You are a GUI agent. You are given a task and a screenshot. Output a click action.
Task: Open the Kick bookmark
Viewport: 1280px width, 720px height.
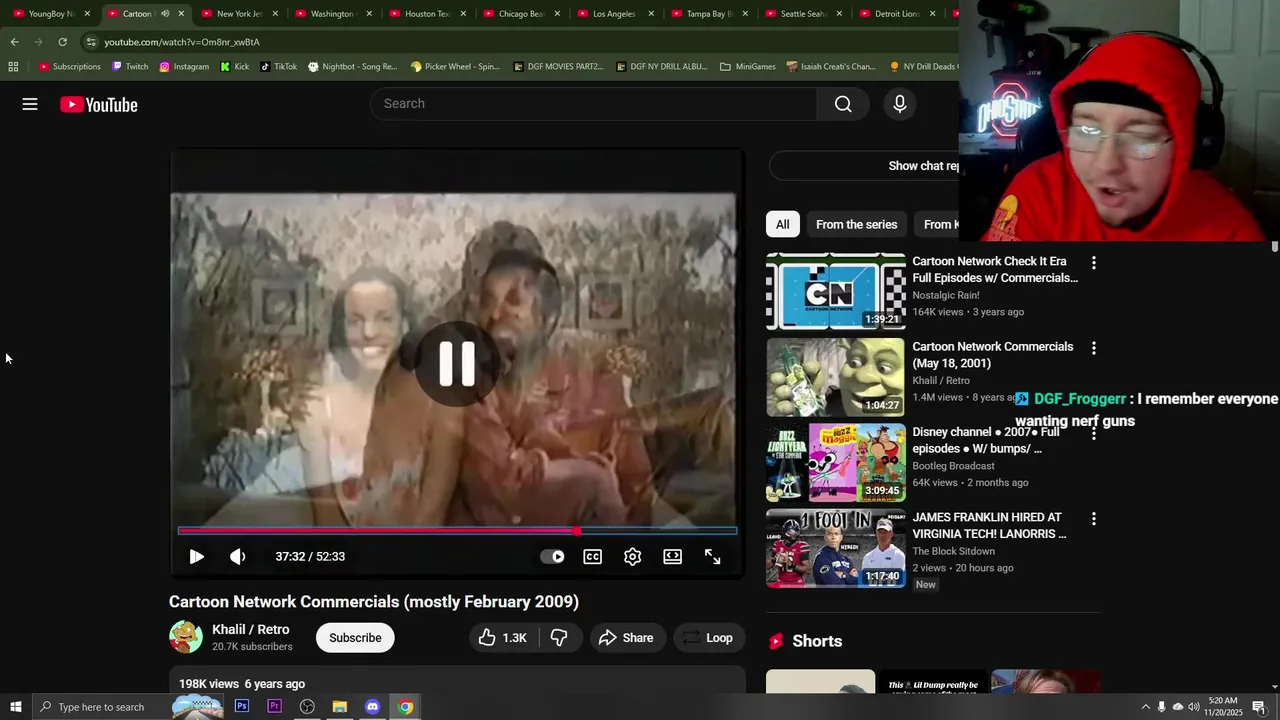pyautogui.click(x=235, y=67)
